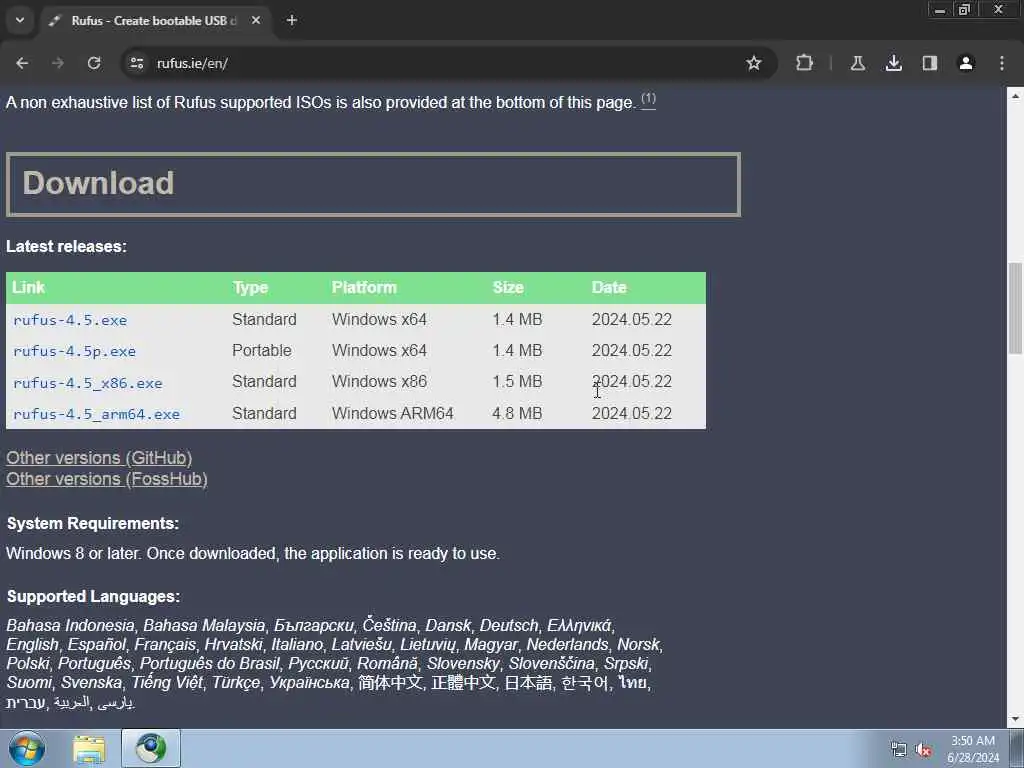
Task: View site information icon in address bar
Action: coord(136,63)
